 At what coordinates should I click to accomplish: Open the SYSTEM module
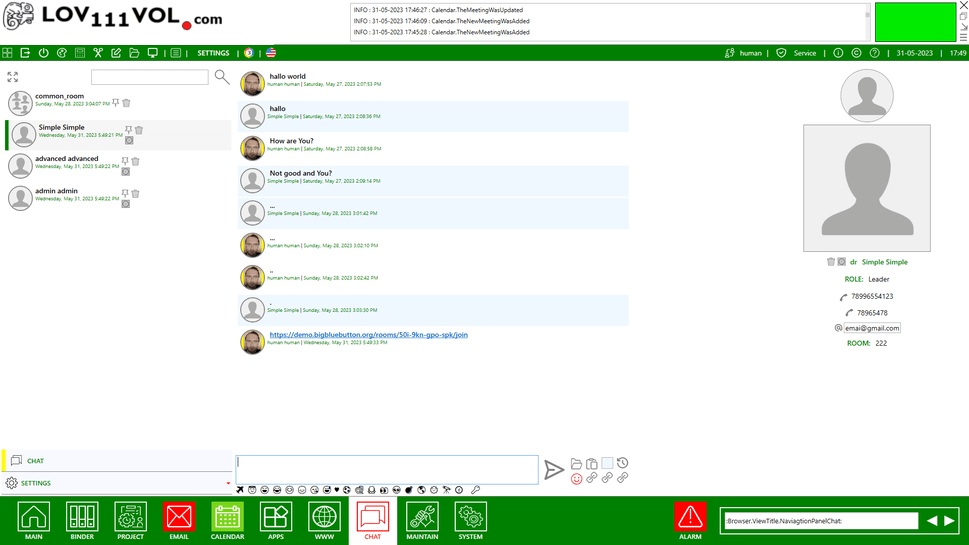click(470, 521)
